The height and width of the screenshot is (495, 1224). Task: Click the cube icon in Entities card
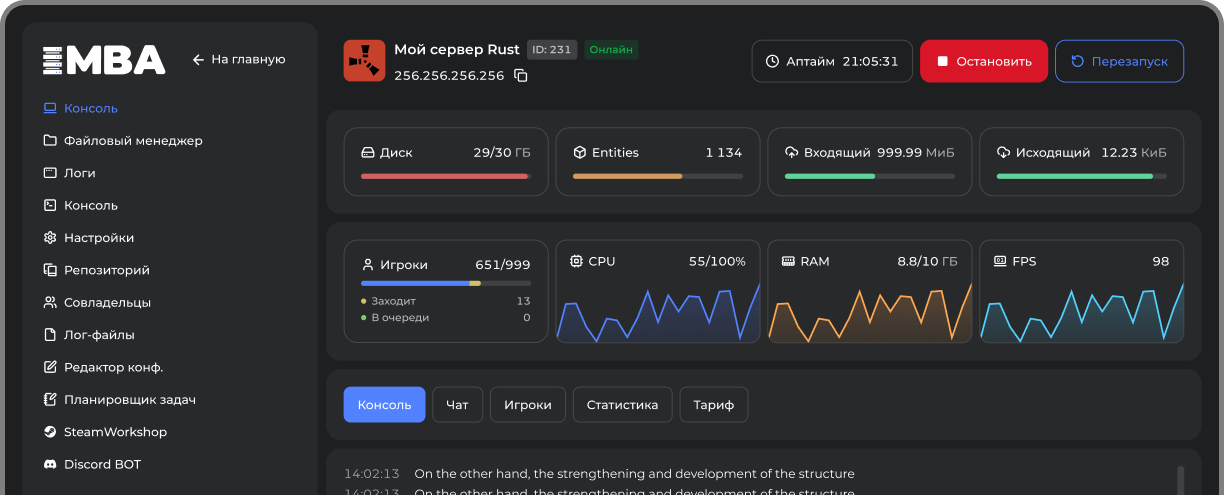tap(579, 153)
